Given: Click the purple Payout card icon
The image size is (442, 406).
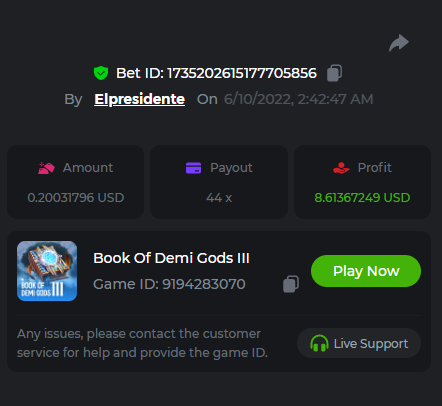Looking at the screenshot, I should pos(193,168).
